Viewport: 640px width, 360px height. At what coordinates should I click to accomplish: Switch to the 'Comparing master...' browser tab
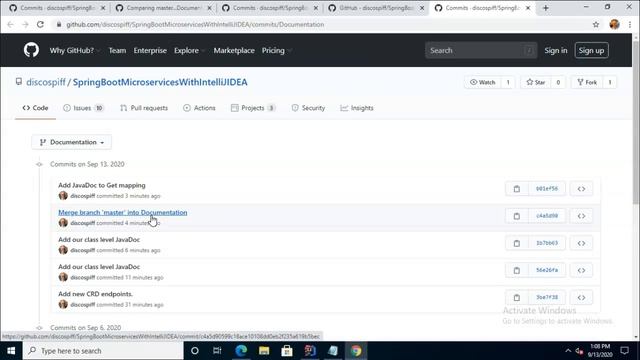coord(163,8)
